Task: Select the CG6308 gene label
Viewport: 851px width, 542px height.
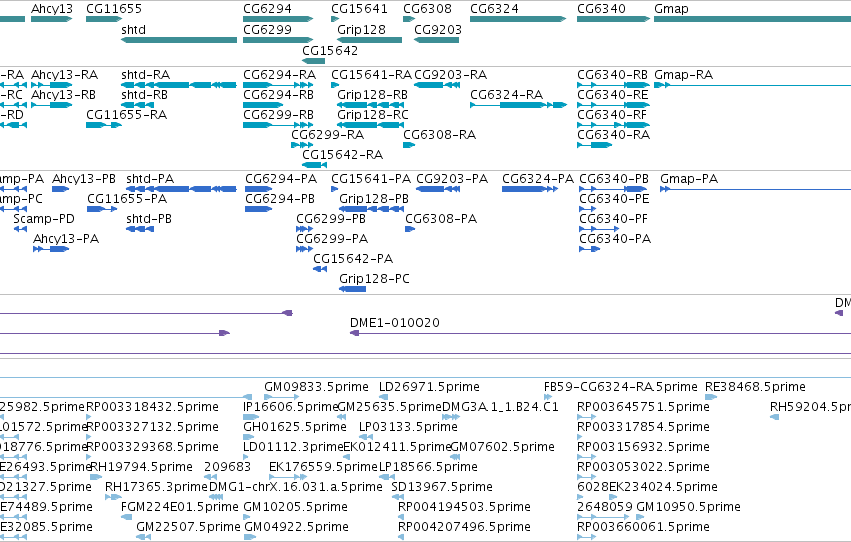Action: 427,9
